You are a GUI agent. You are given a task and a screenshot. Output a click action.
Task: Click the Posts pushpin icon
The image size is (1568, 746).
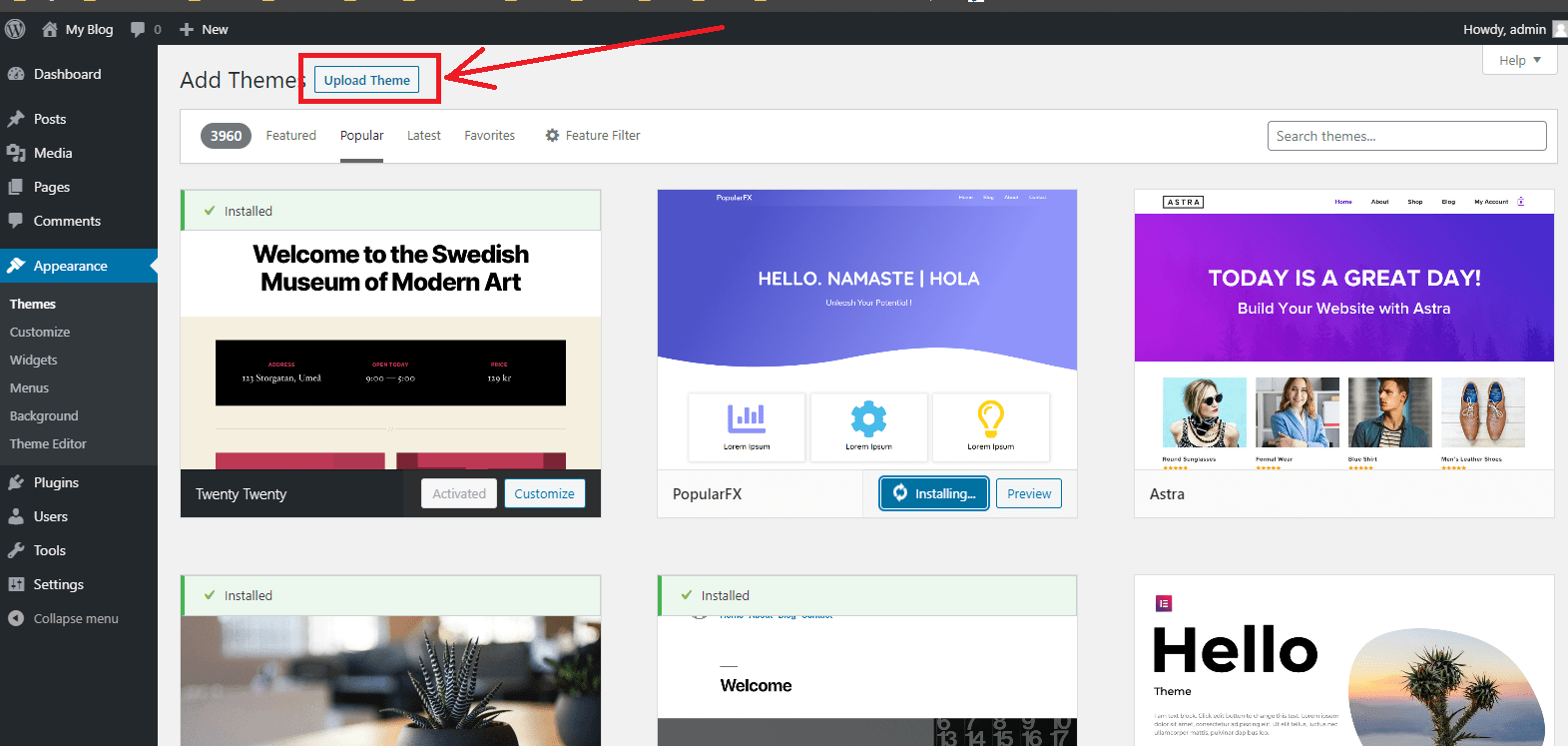(16, 119)
